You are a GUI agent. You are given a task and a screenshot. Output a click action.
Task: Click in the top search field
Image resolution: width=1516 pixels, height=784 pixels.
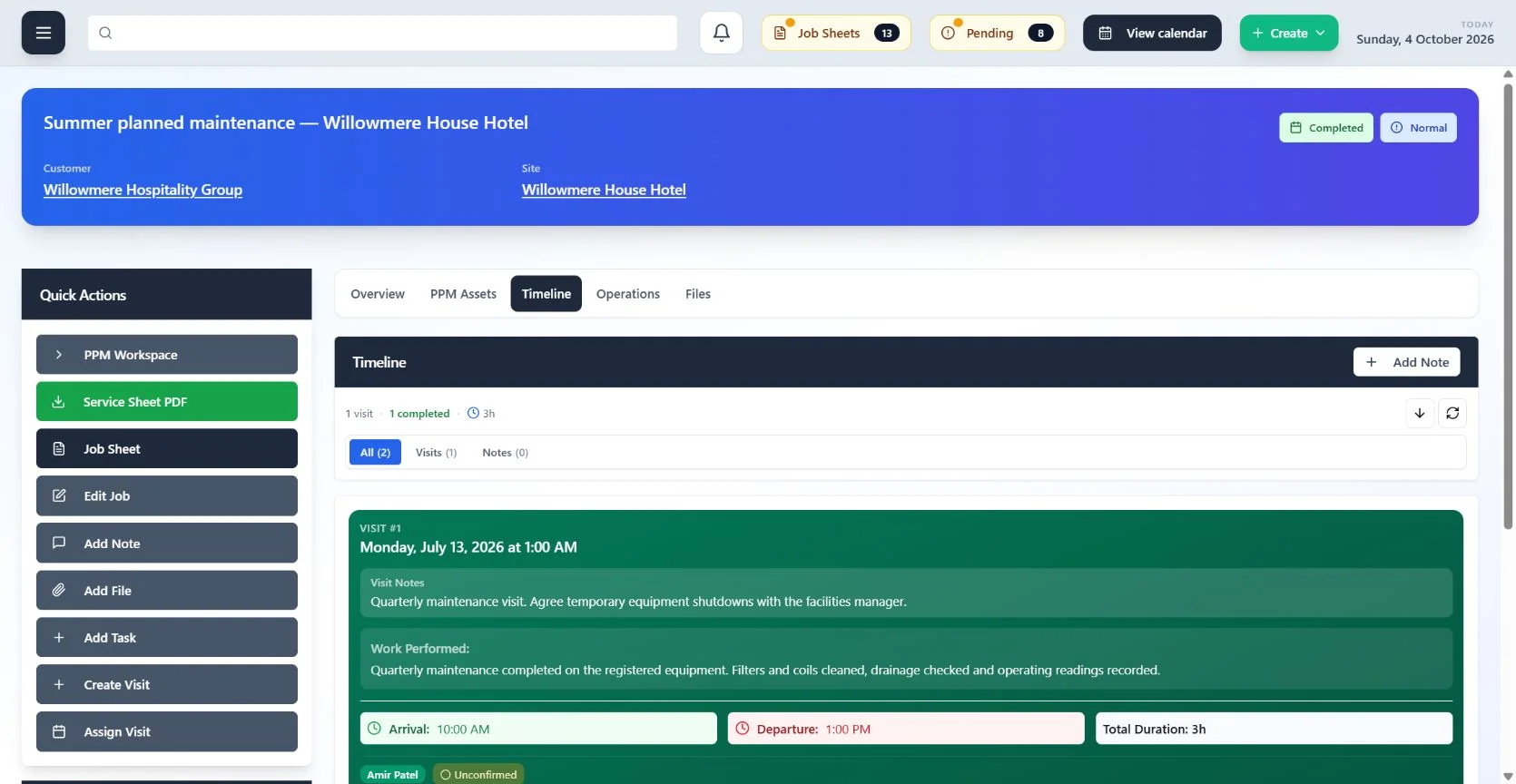tap(382, 33)
